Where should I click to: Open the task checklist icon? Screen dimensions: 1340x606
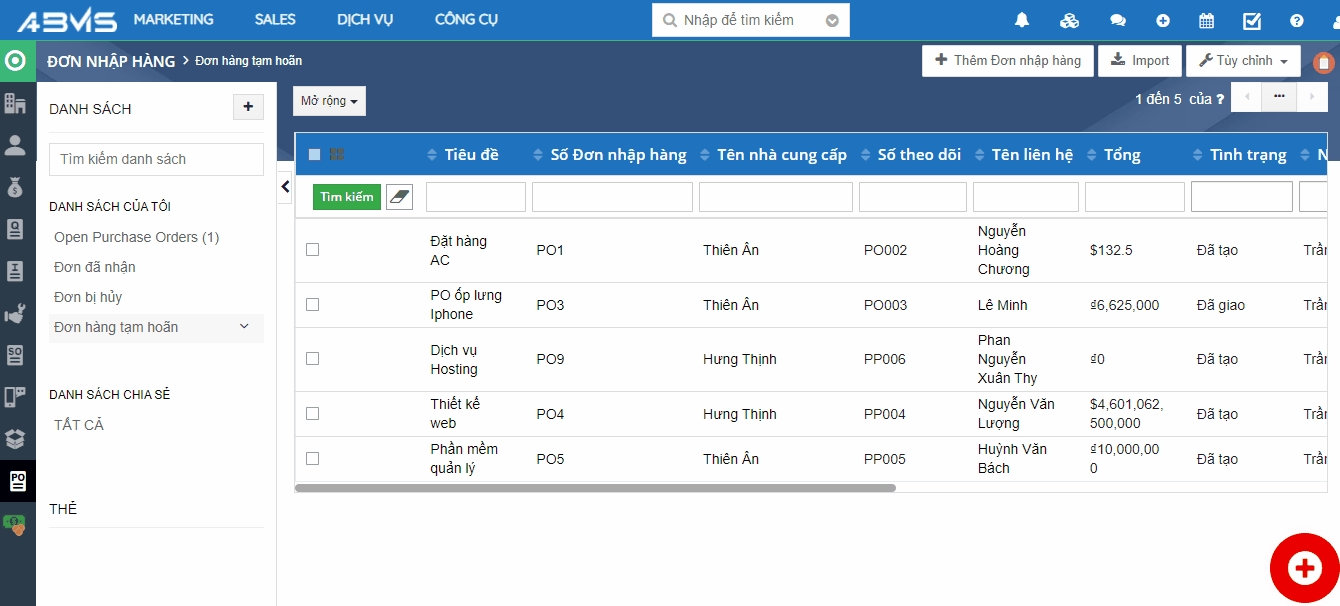point(1252,20)
